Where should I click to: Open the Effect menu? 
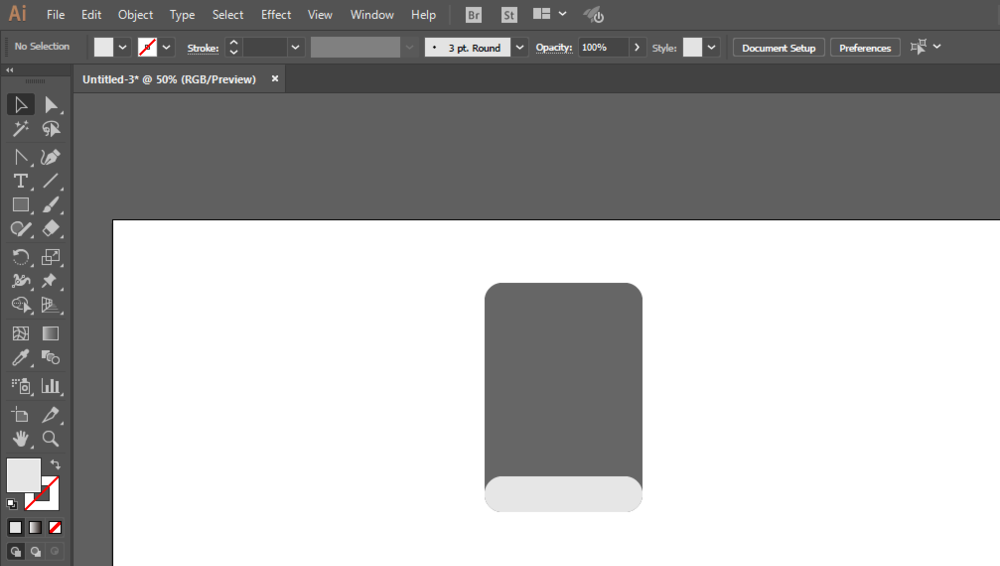click(276, 15)
